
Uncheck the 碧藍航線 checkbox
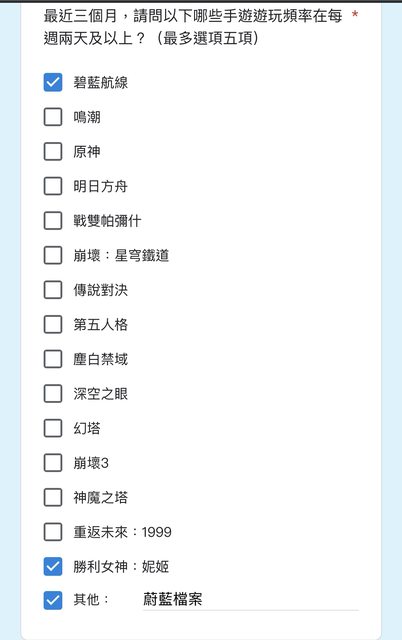coord(53,82)
